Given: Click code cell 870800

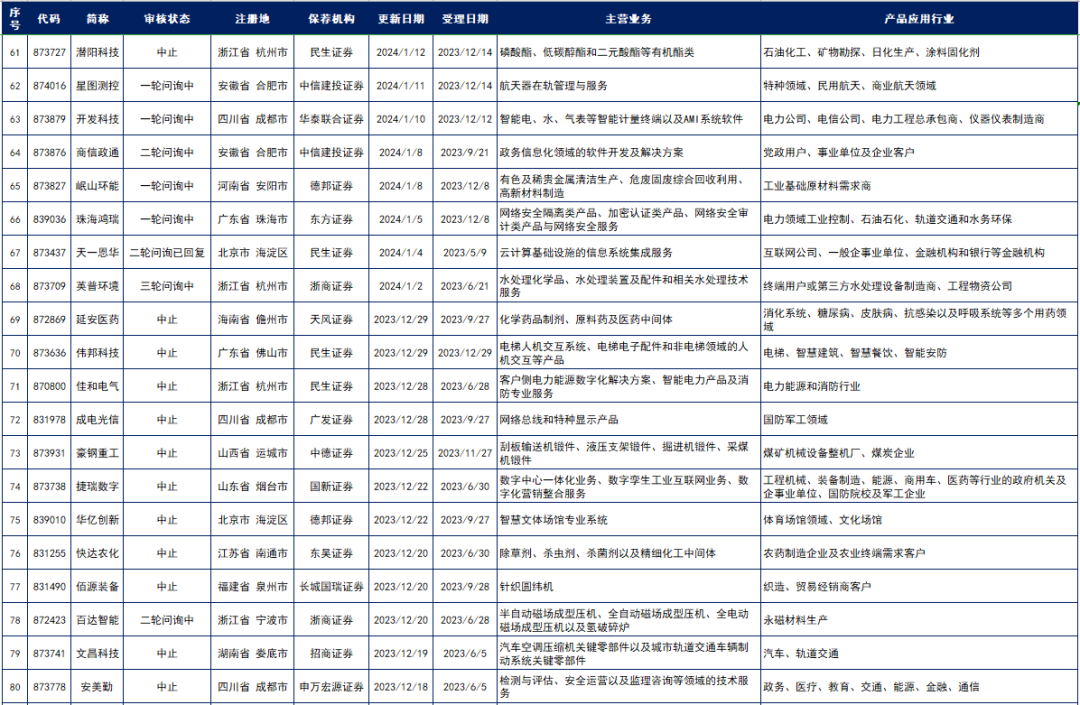Looking at the screenshot, I should (50, 386).
